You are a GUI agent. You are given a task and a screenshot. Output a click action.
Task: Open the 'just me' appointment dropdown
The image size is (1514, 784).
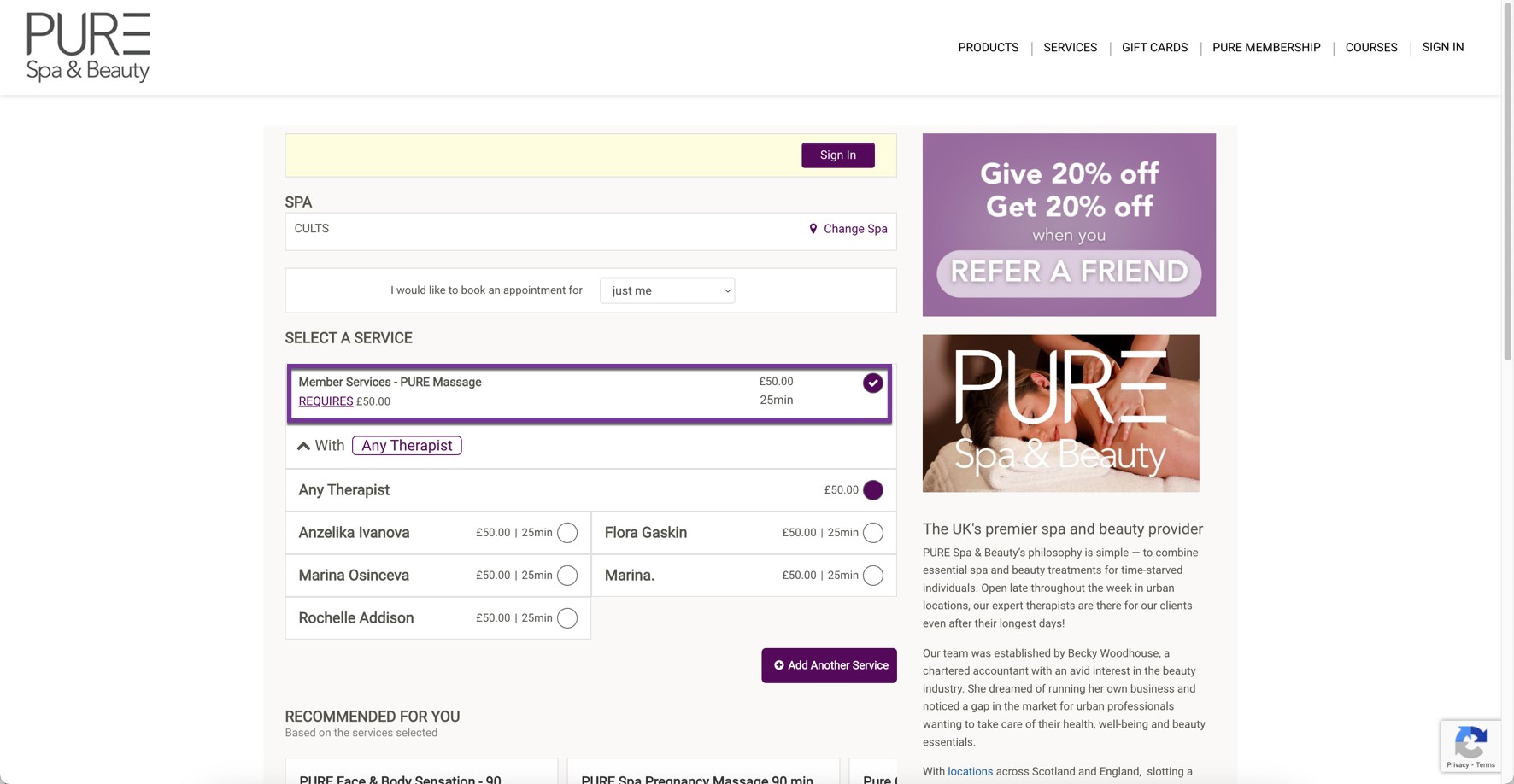pyautogui.click(x=667, y=290)
